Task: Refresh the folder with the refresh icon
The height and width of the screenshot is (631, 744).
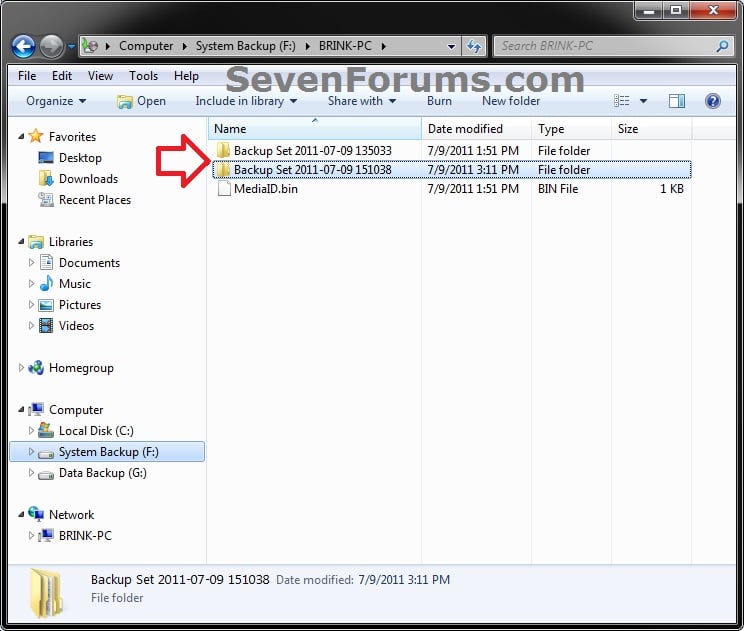Action: pos(474,46)
